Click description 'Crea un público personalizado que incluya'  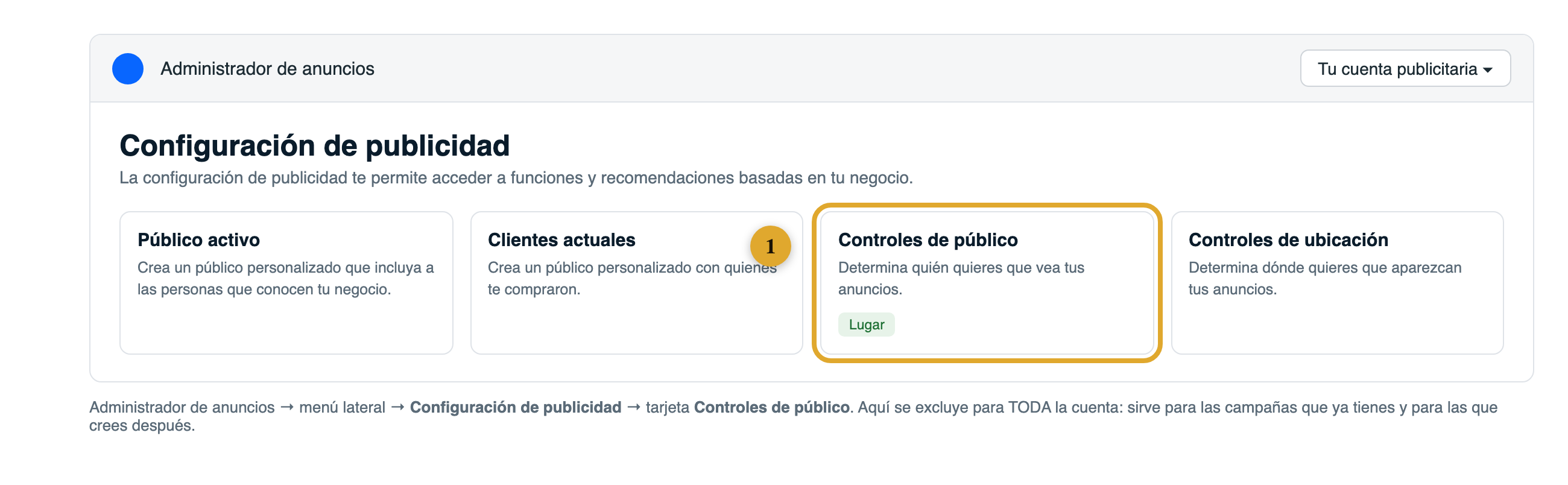tap(285, 278)
